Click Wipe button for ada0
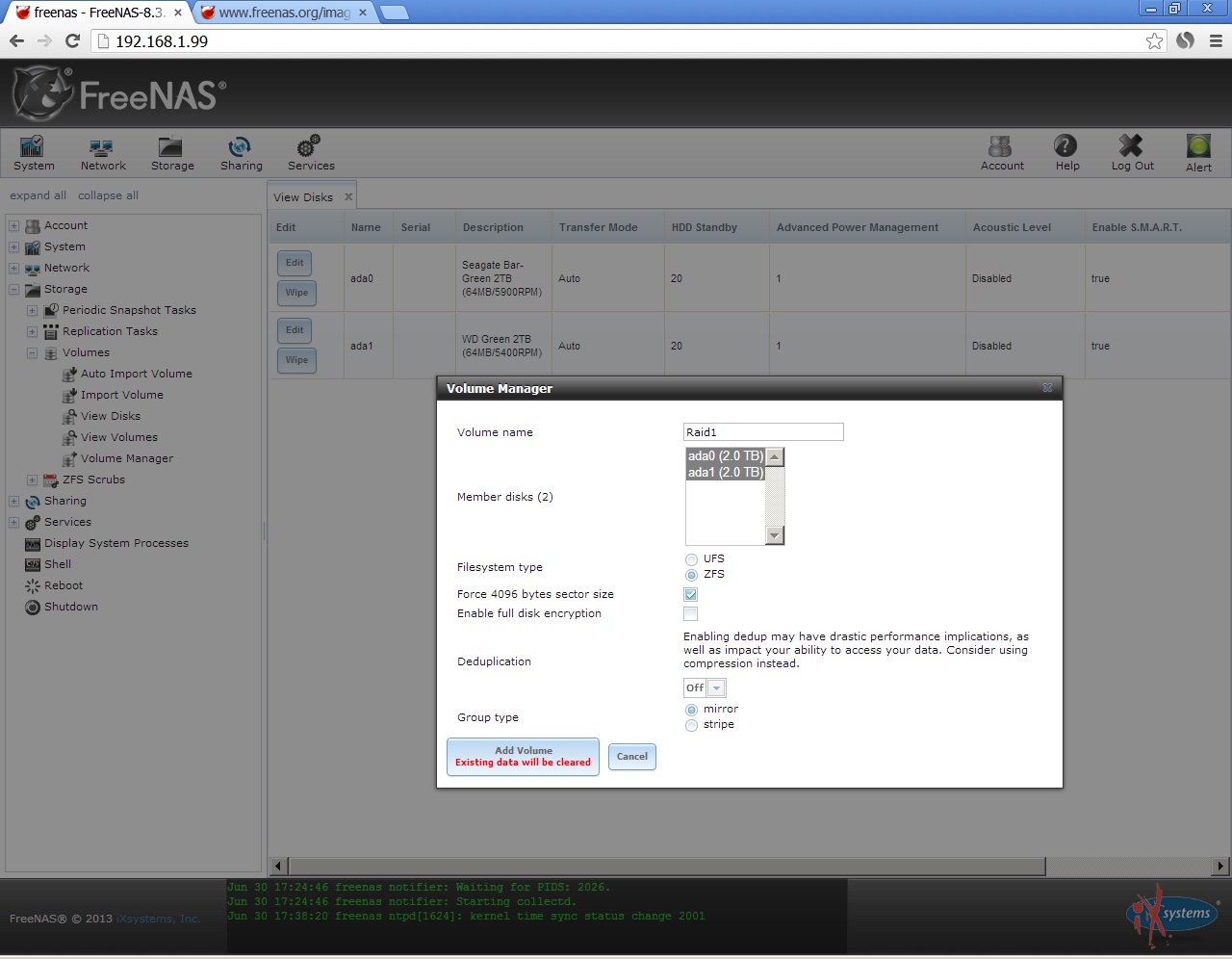 pyautogui.click(x=296, y=293)
